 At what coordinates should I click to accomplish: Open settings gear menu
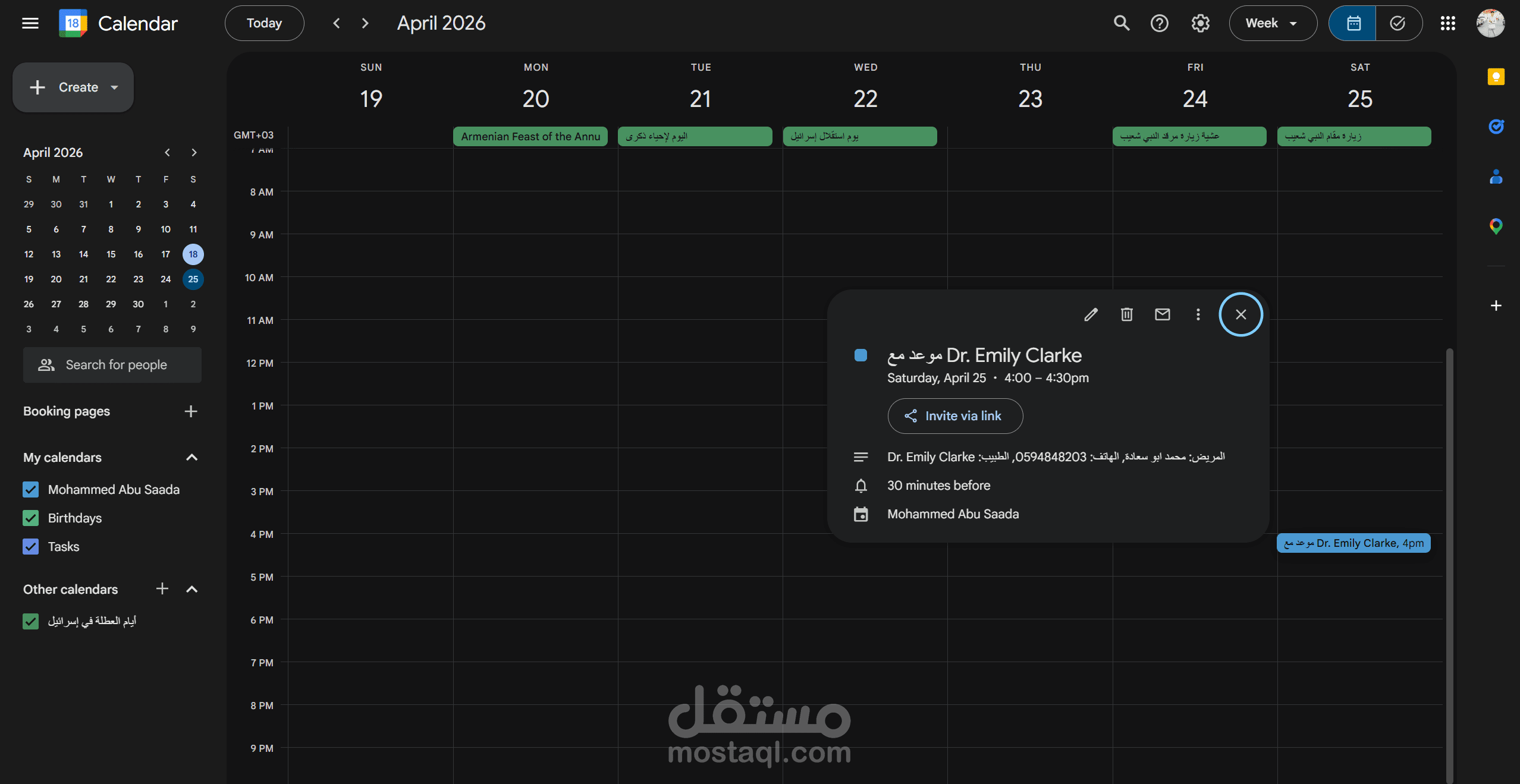point(1200,23)
